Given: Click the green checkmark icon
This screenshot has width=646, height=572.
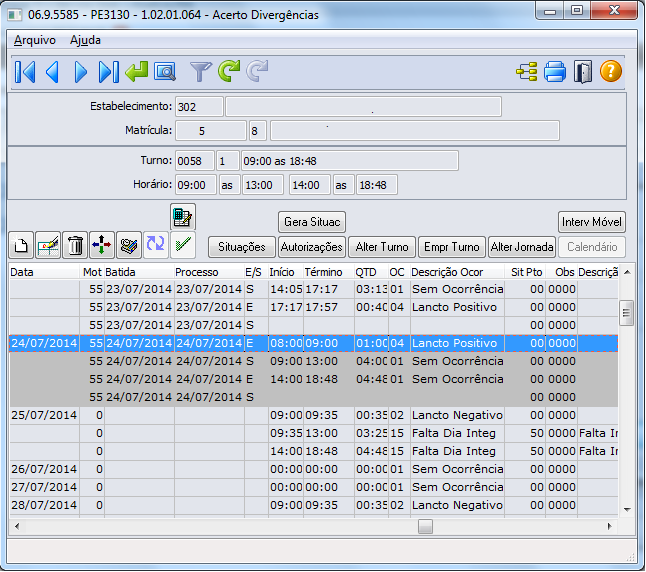Looking at the screenshot, I should (x=183, y=245).
